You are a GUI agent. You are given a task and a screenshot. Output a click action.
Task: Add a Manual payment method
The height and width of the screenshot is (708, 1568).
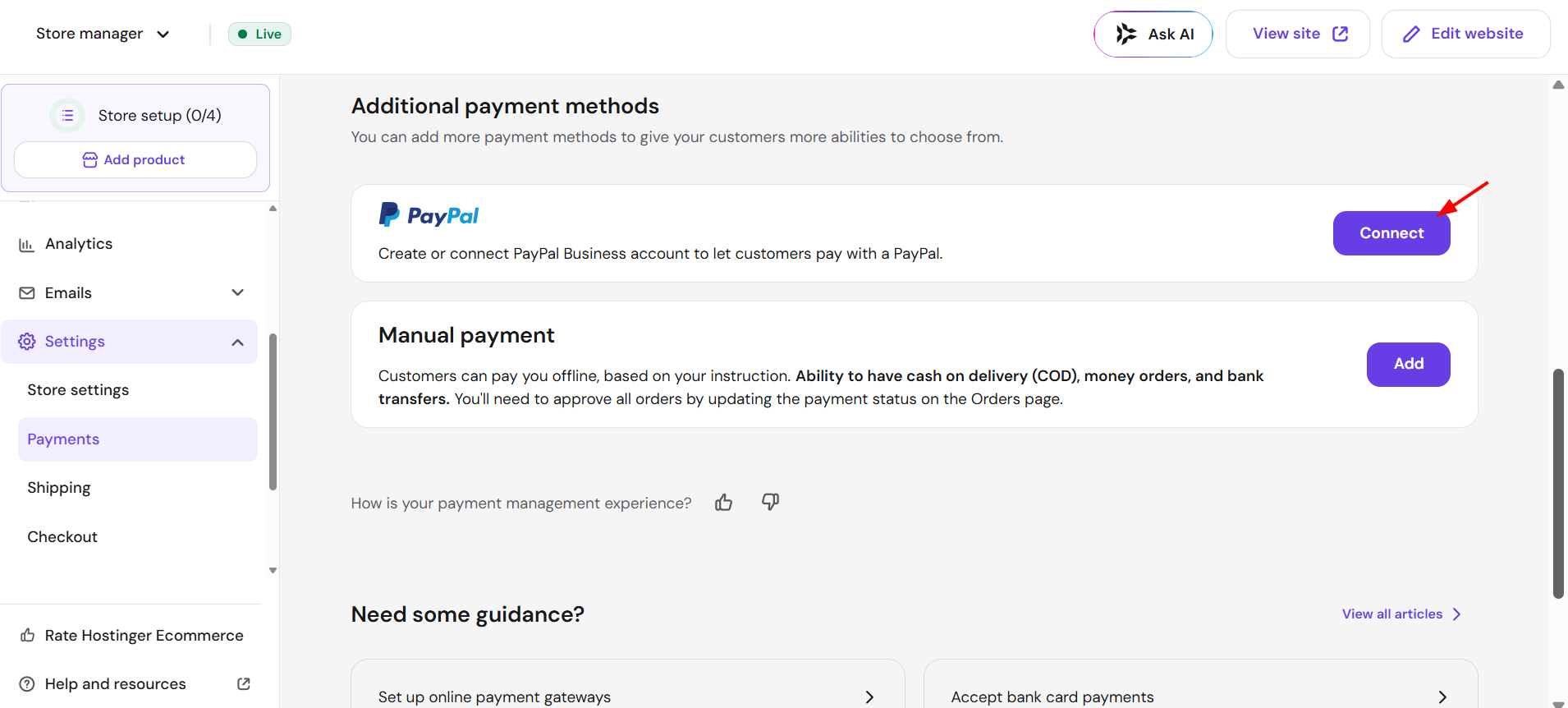(x=1409, y=364)
